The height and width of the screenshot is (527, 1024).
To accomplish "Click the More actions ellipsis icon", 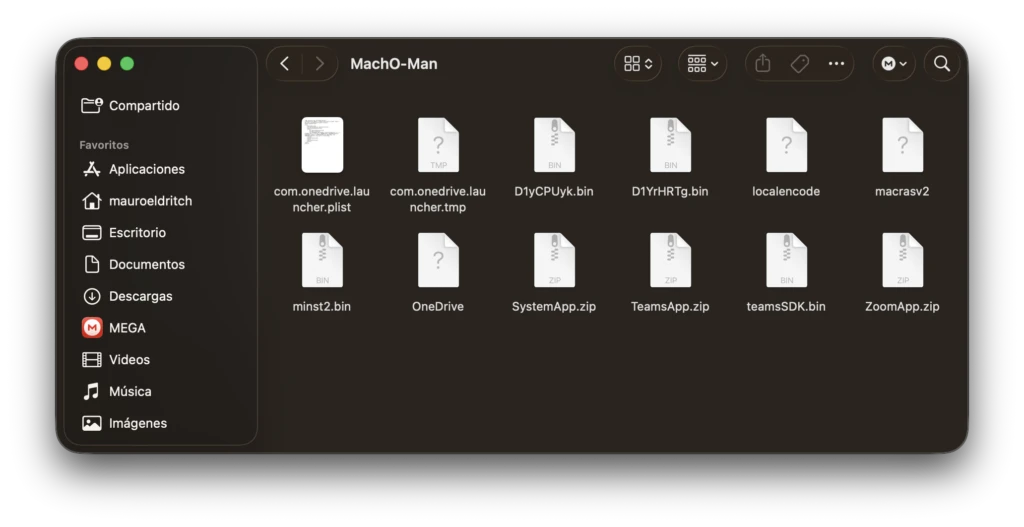I will (x=836, y=64).
